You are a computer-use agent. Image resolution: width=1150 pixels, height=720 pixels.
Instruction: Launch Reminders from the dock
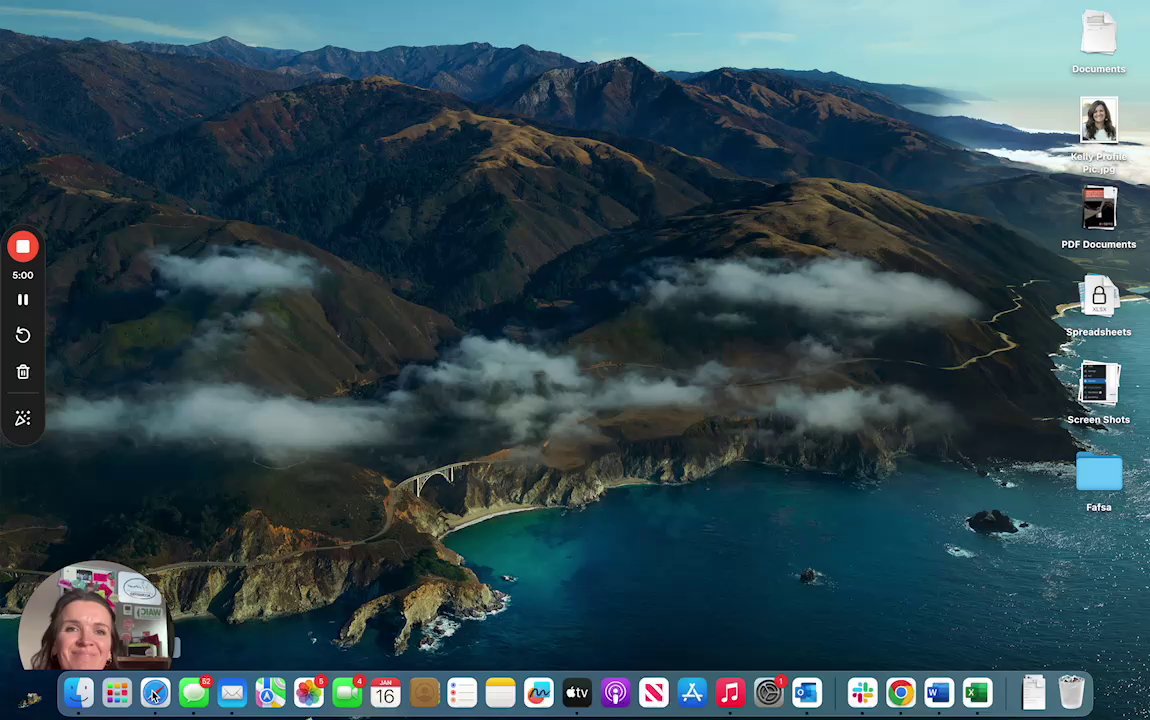462,692
